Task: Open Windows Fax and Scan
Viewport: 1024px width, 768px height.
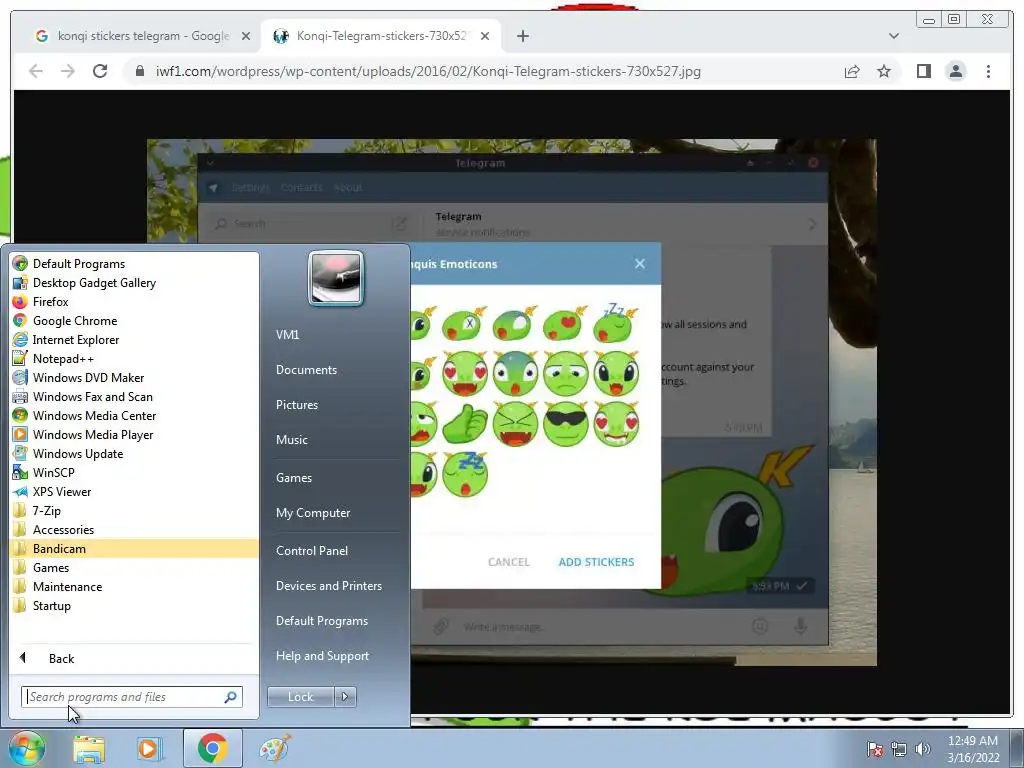Action: (x=93, y=396)
